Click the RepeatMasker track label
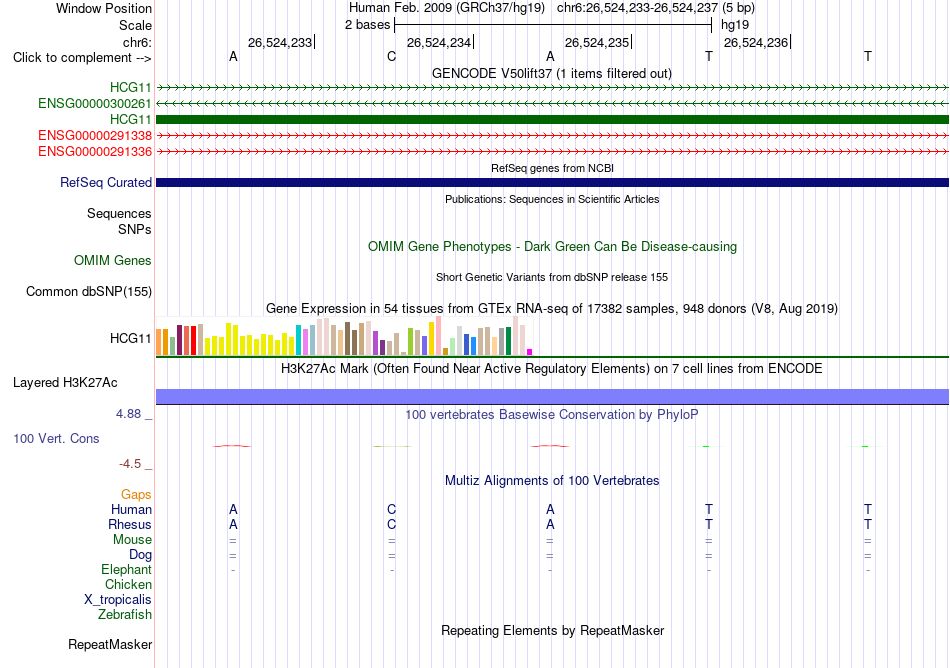The width and height of the screenshot is (950, 668). click(110, 644)
